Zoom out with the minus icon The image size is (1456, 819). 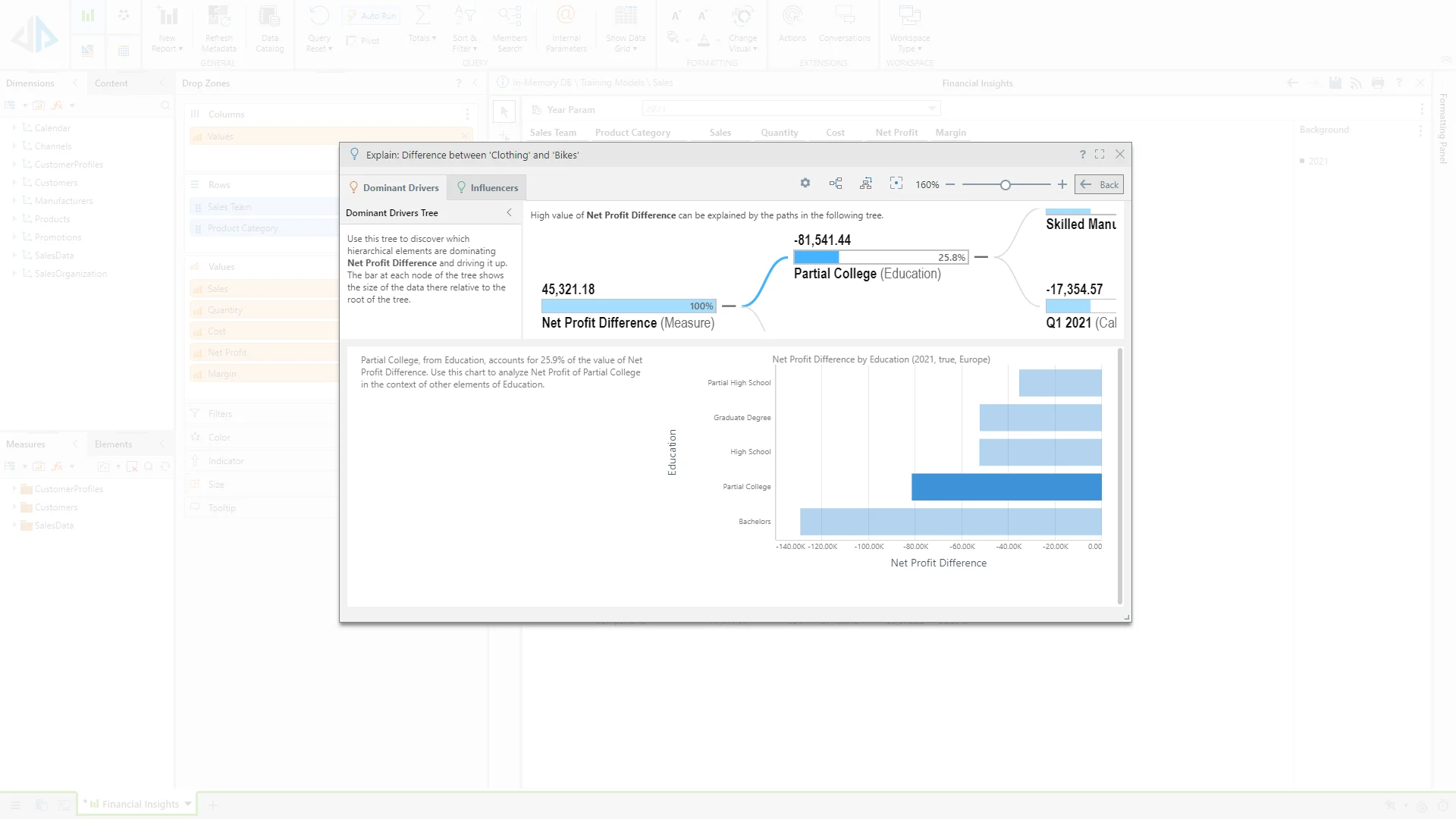pos(950,184)
